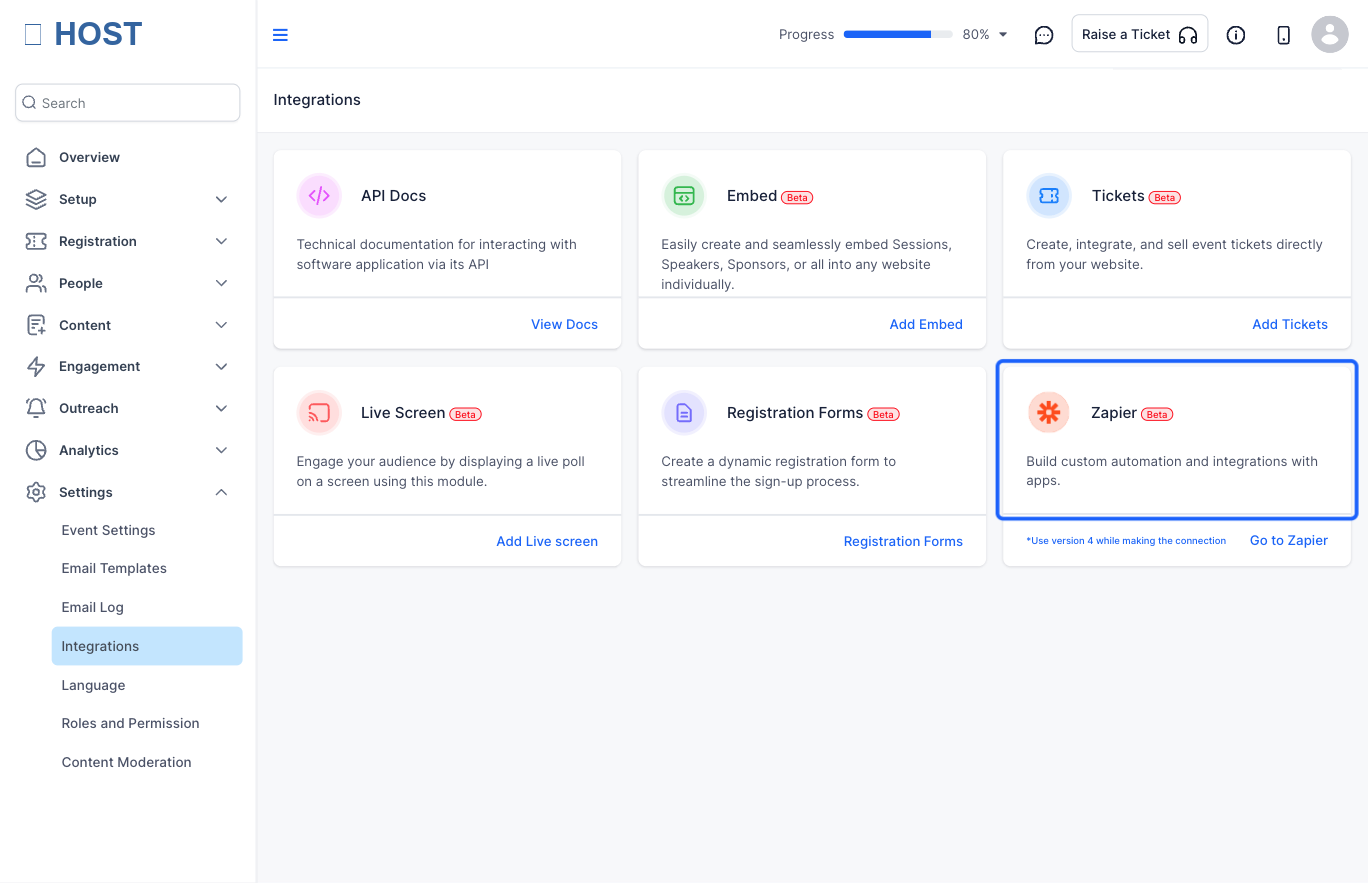Expand the Engagement menu chevron
Viewport: 1368px width, 883px height.
pos(222,366)
